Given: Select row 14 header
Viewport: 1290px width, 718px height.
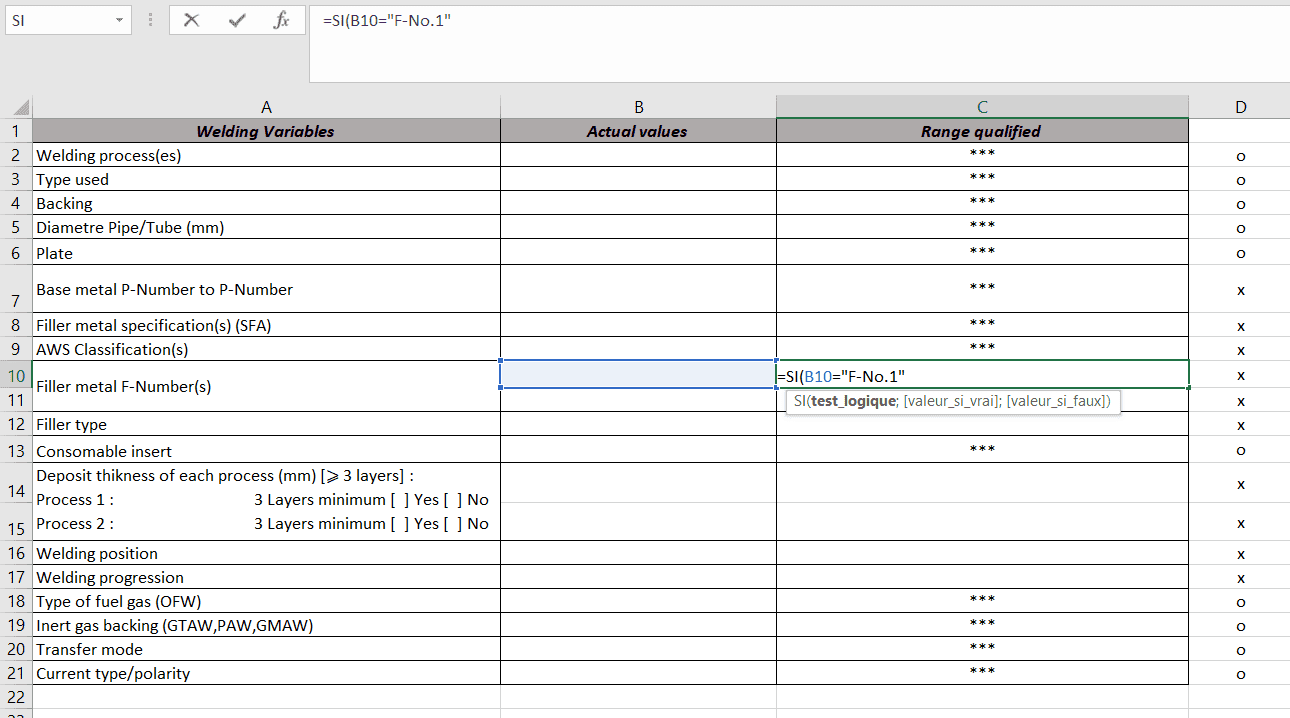Looking at the screenshot, I should point(16,483).
